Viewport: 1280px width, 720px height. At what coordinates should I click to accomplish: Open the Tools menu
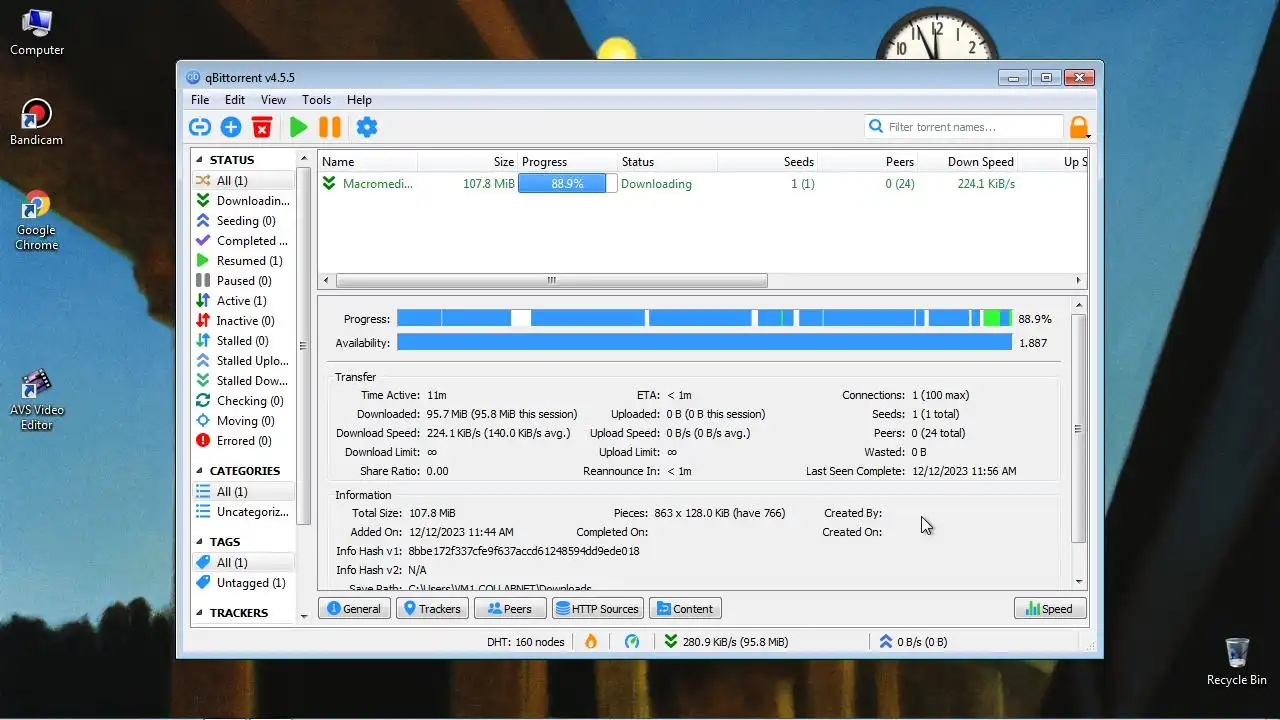click(316, 100)
